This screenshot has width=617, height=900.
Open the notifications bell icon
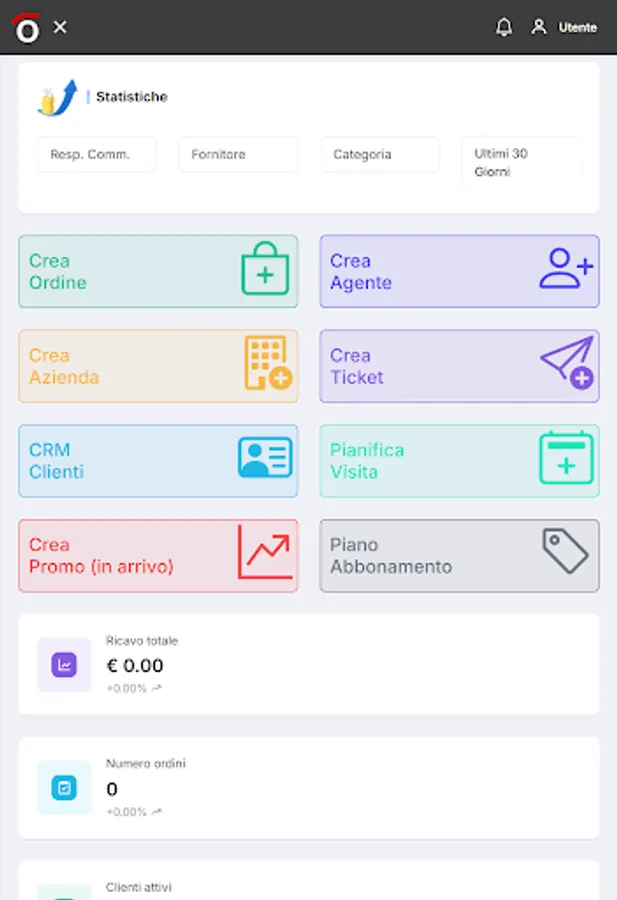(x=504, y=27)
